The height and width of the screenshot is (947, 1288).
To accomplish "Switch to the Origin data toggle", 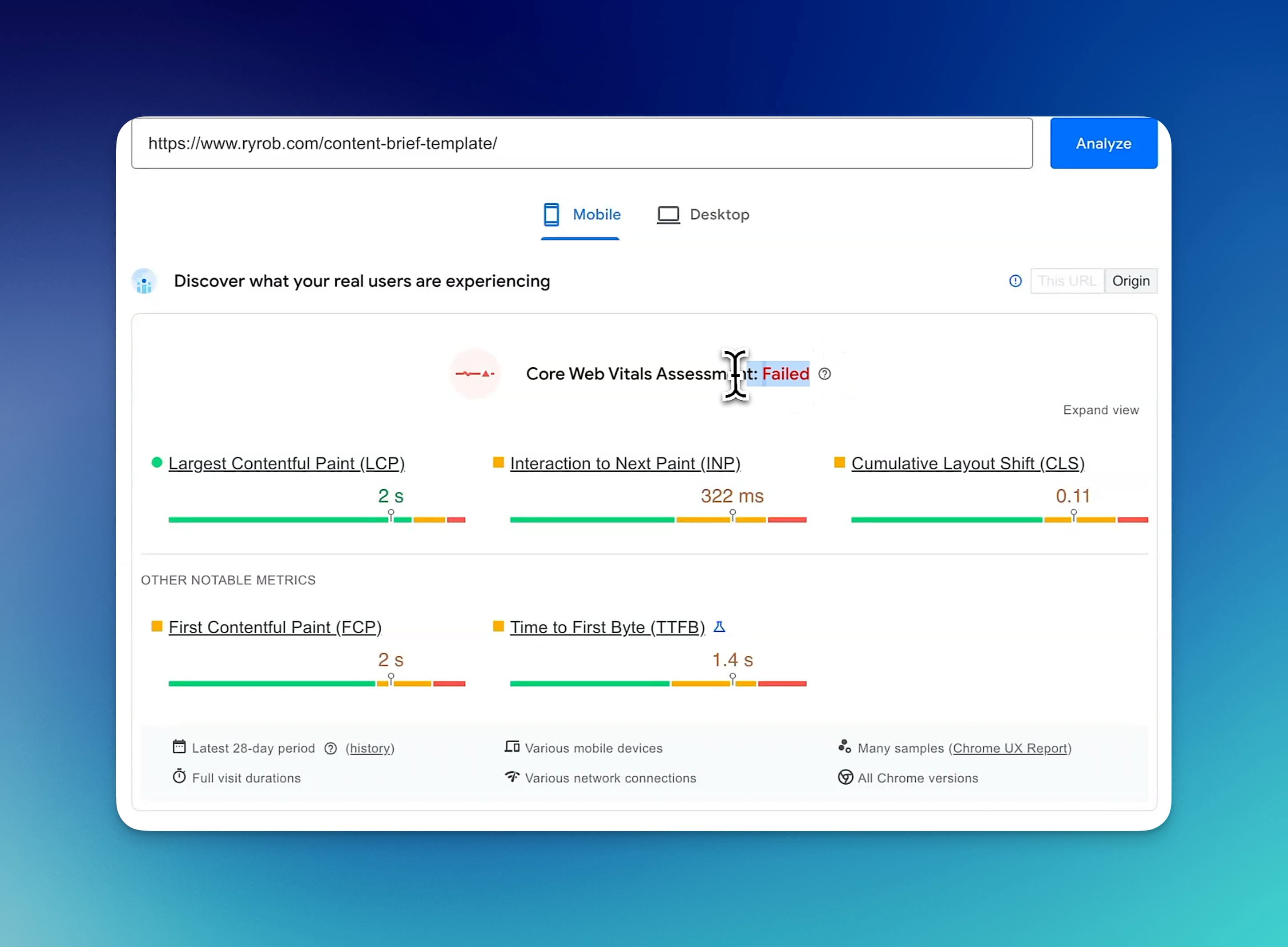I will (x=1130, y=281).
